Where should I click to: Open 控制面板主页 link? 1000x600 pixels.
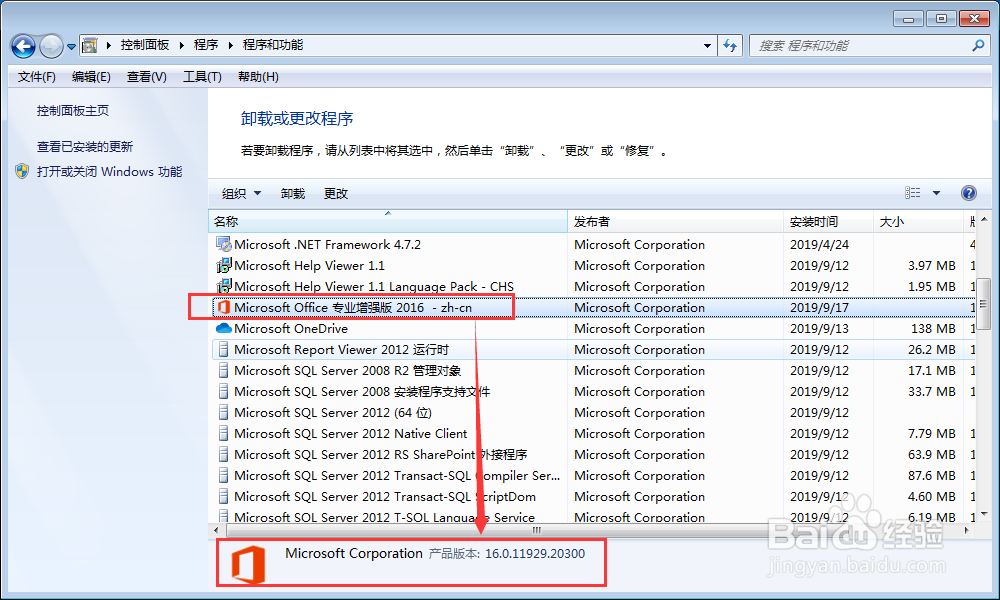[73, 110]
